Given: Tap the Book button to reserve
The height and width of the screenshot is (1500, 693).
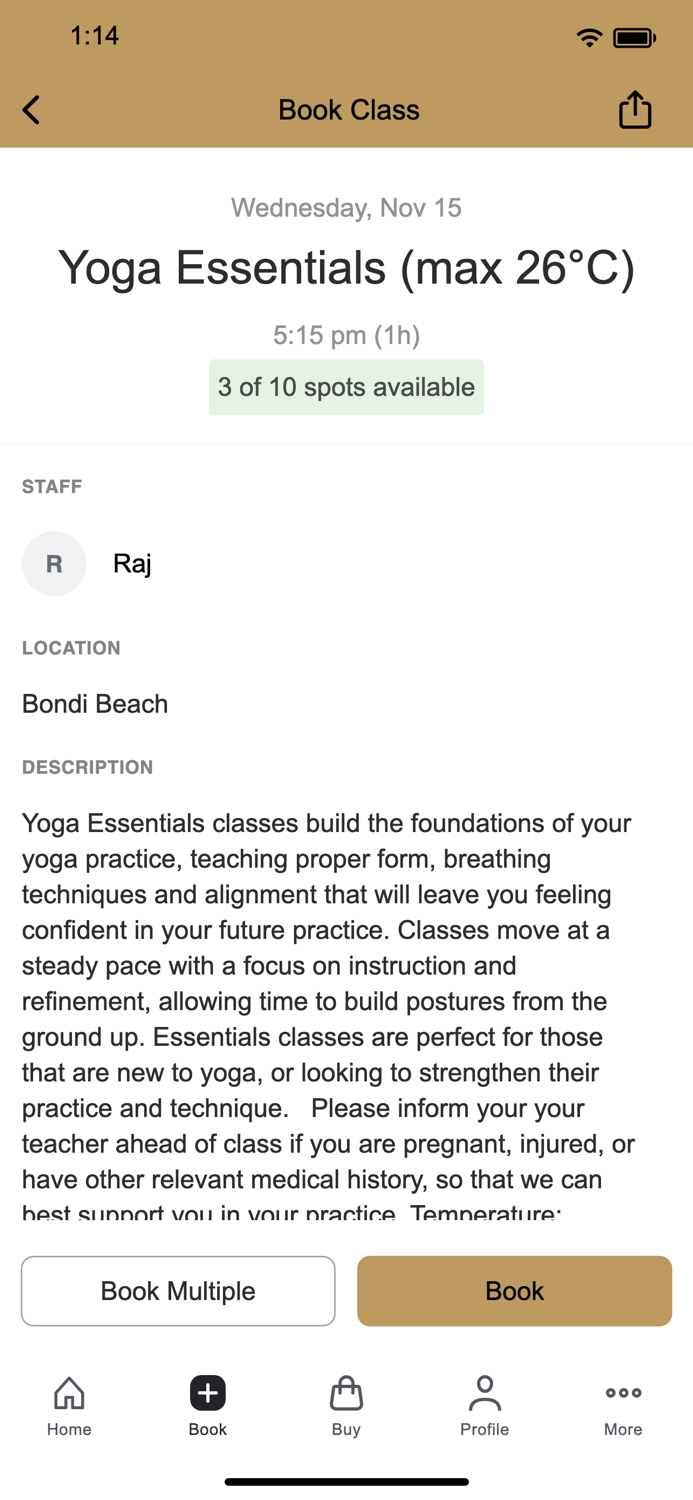Looking at the screenshot, I should click(514, 1291).
